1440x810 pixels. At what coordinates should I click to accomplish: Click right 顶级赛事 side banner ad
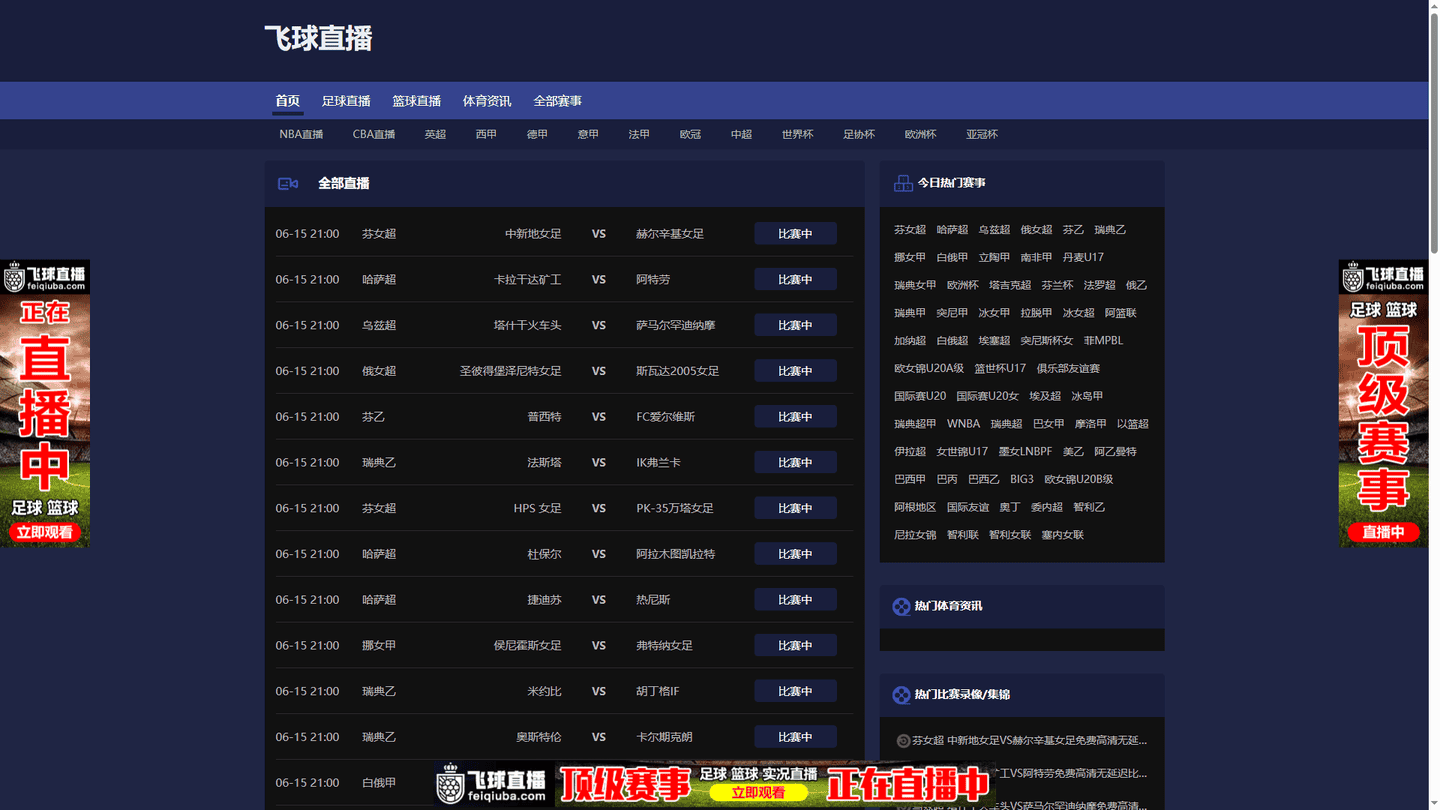click(1383, 403)
